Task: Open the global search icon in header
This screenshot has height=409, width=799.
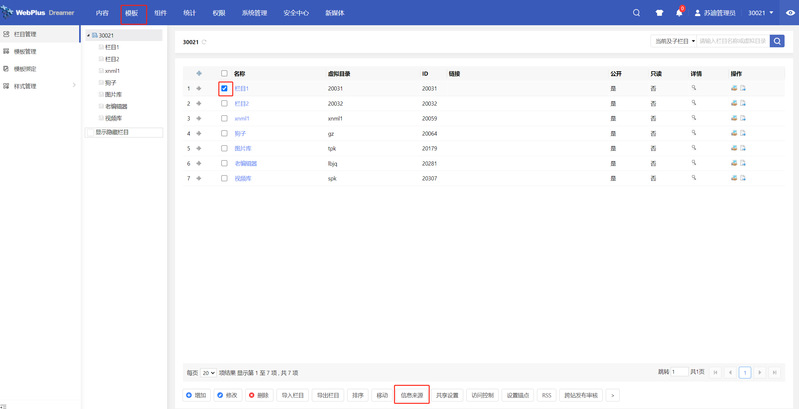Action: point(636,13)
